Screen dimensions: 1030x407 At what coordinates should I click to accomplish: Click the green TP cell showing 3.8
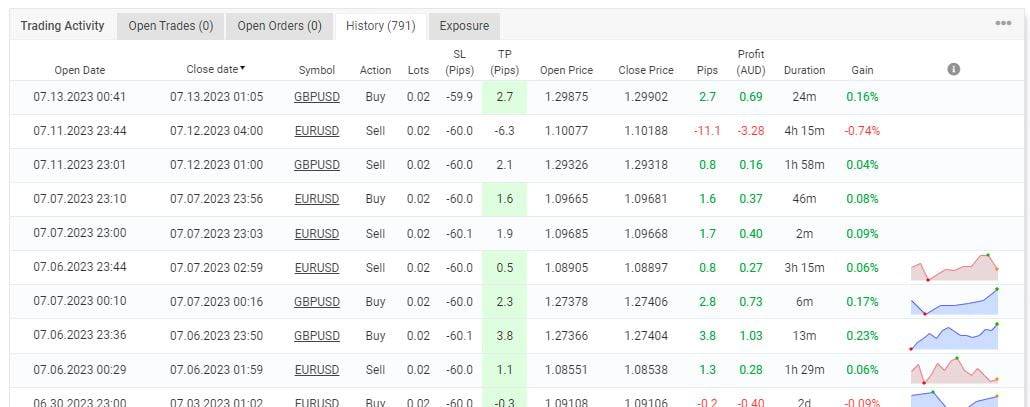coord(504,336)
